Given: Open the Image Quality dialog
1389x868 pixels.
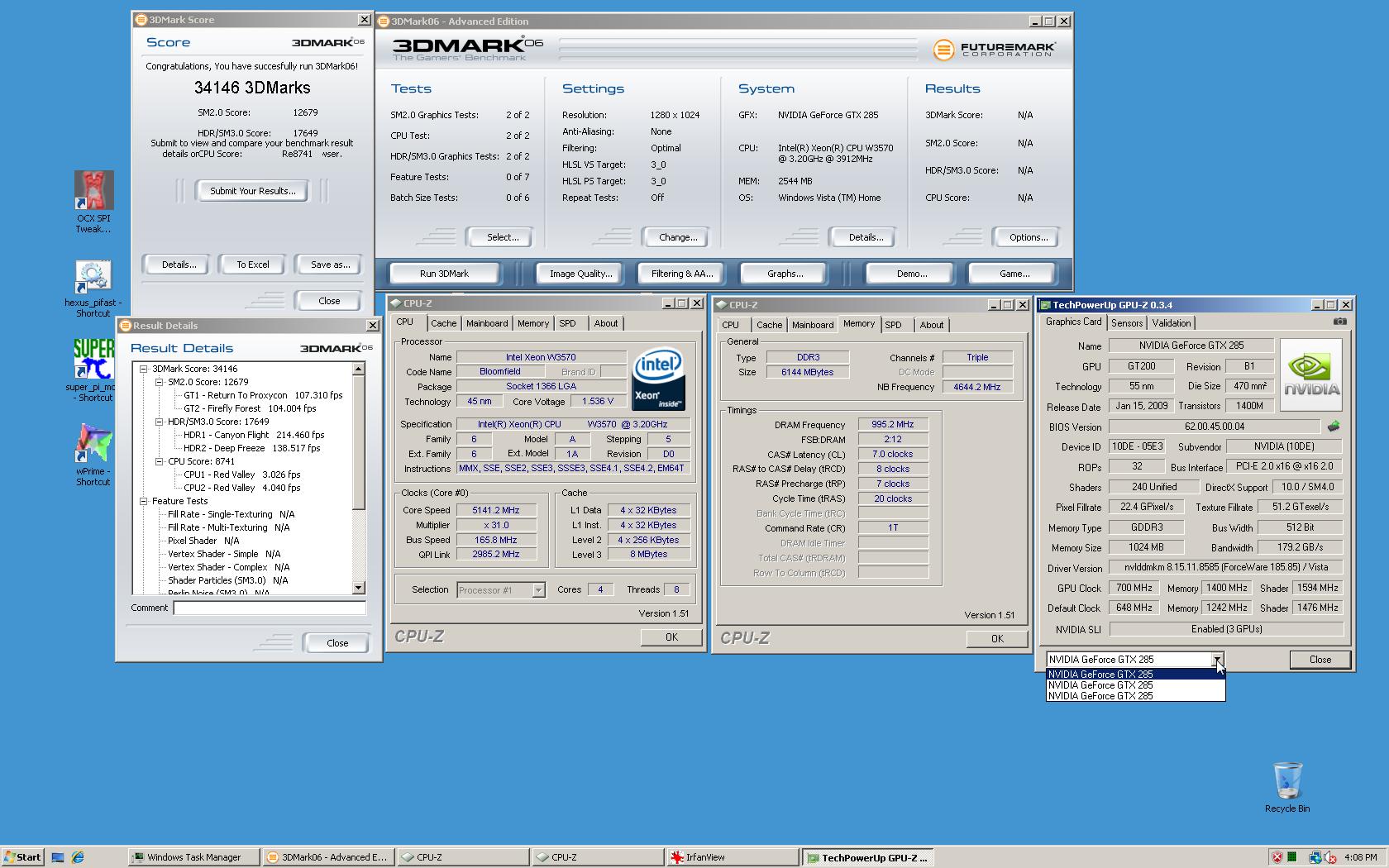Looking at the screenshot, I should point(580,274).
